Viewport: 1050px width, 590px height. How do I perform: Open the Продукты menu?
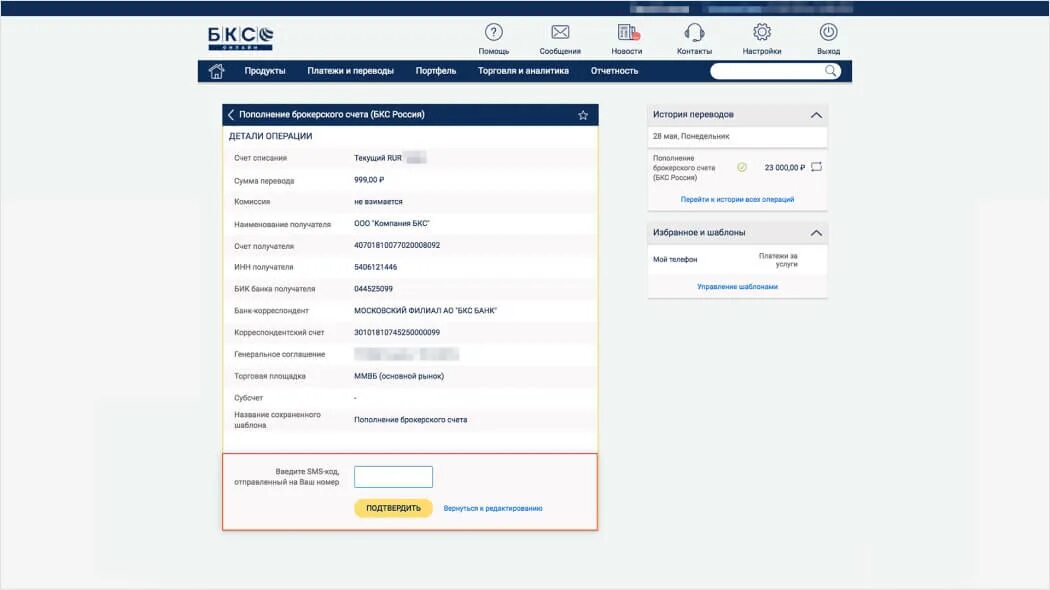265,71
